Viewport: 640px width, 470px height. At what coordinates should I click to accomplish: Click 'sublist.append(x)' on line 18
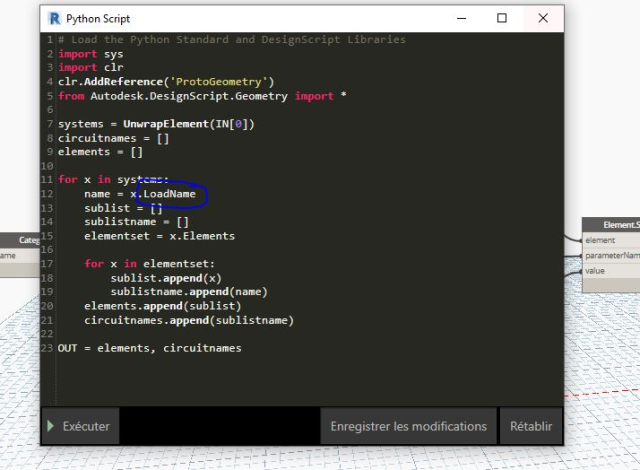tap(166, 278)
